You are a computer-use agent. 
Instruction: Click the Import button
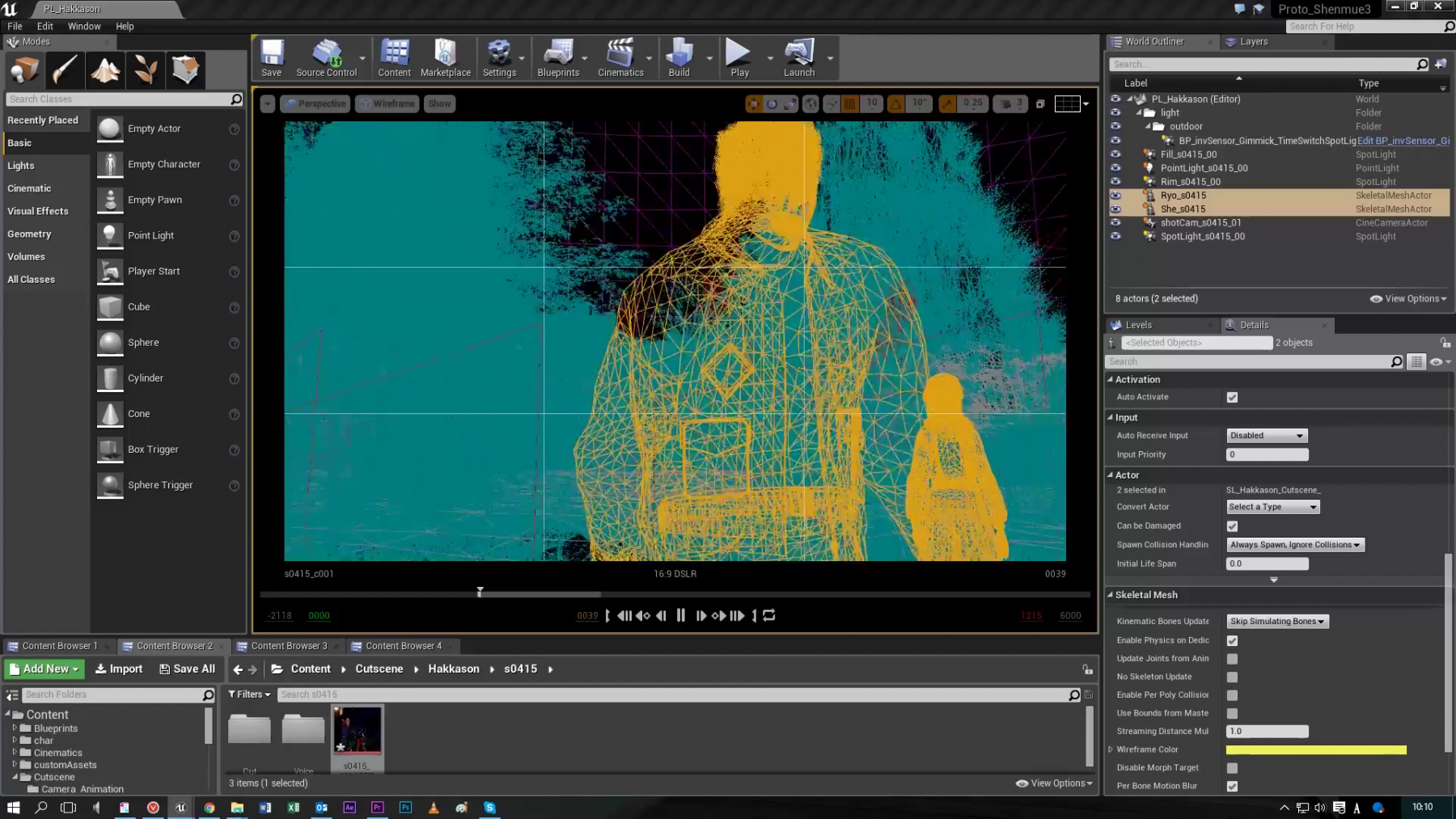click(x=119, y=669)
